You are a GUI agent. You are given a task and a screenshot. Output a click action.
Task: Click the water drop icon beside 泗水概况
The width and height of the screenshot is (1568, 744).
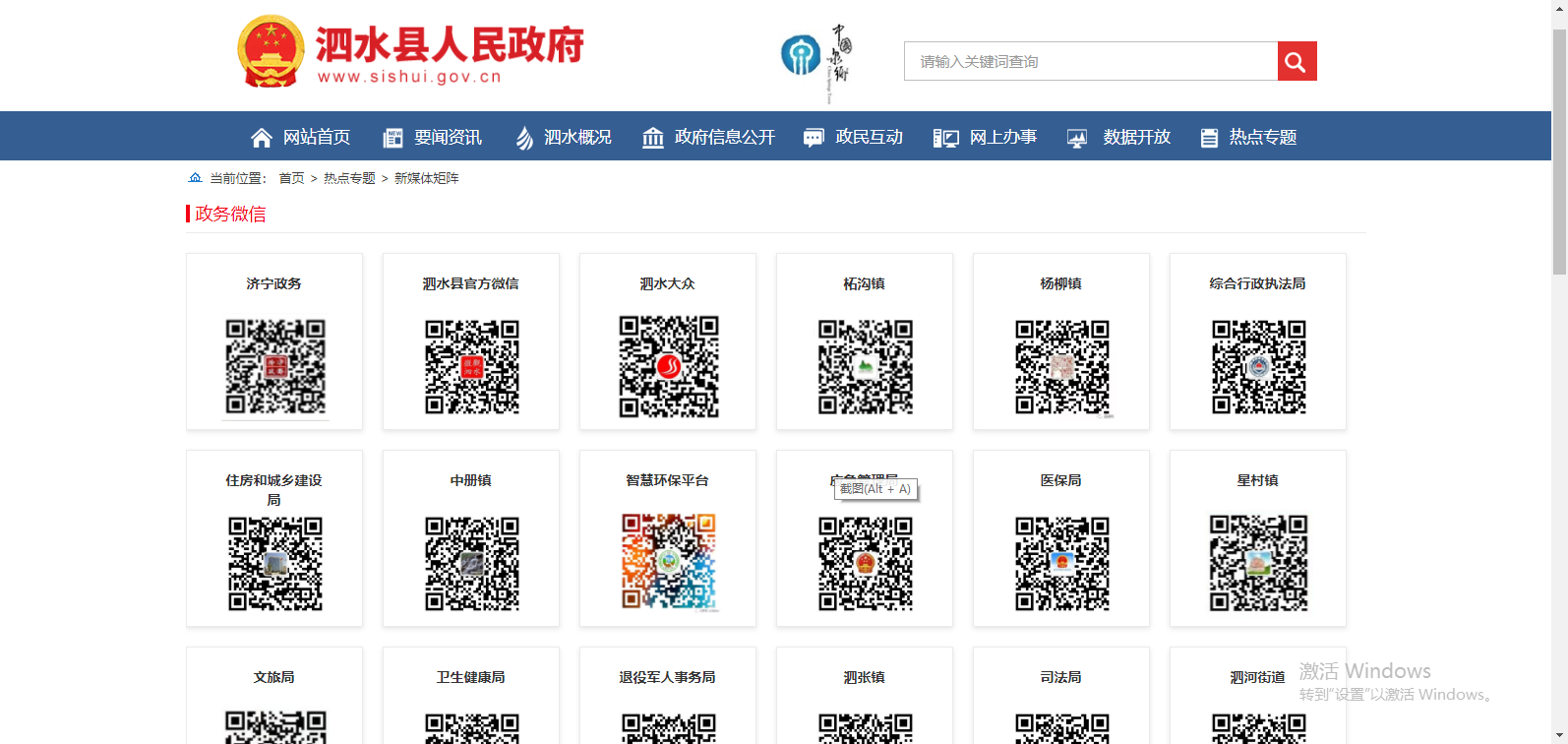(524, 138)
